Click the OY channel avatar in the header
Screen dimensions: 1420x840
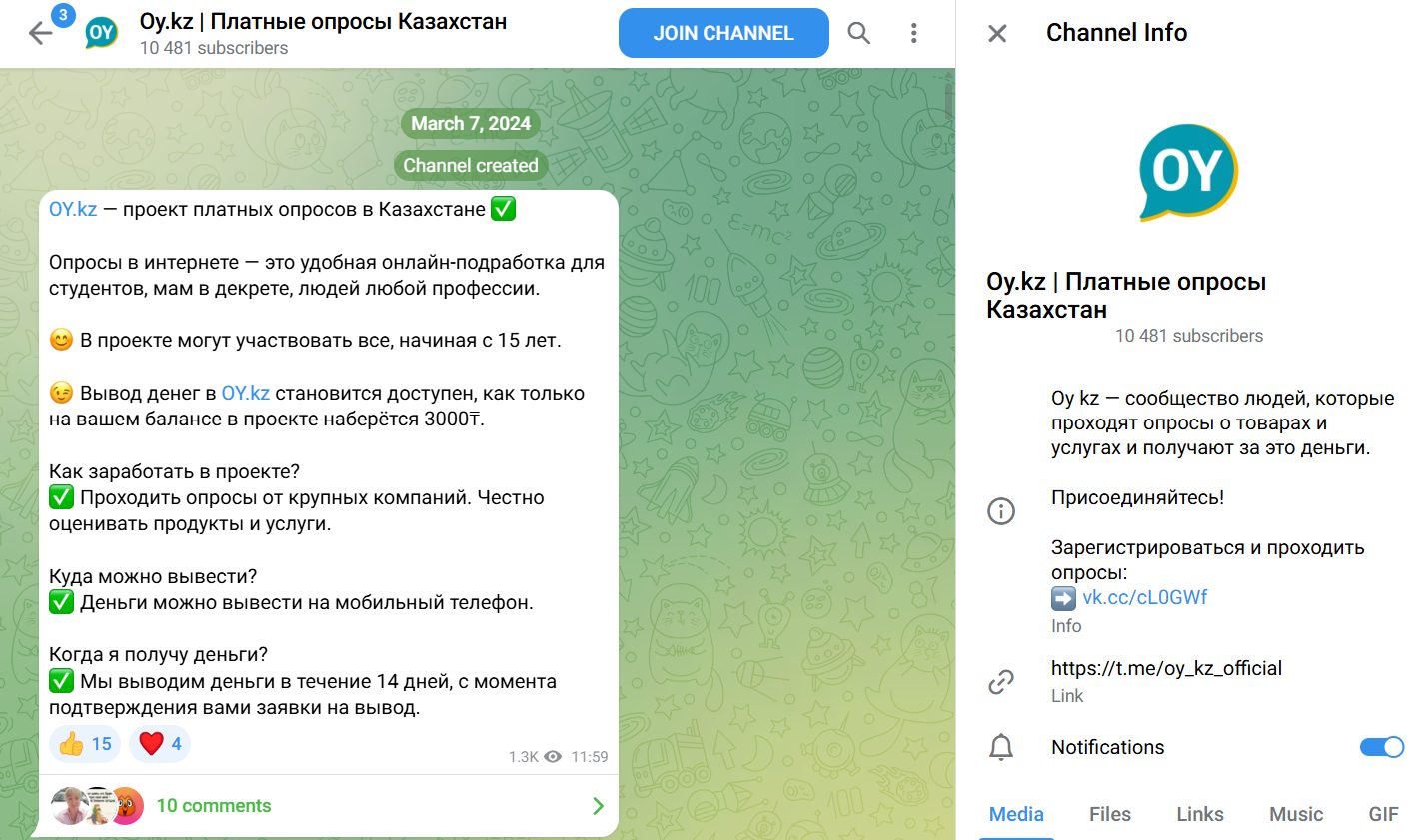[99, 32]
